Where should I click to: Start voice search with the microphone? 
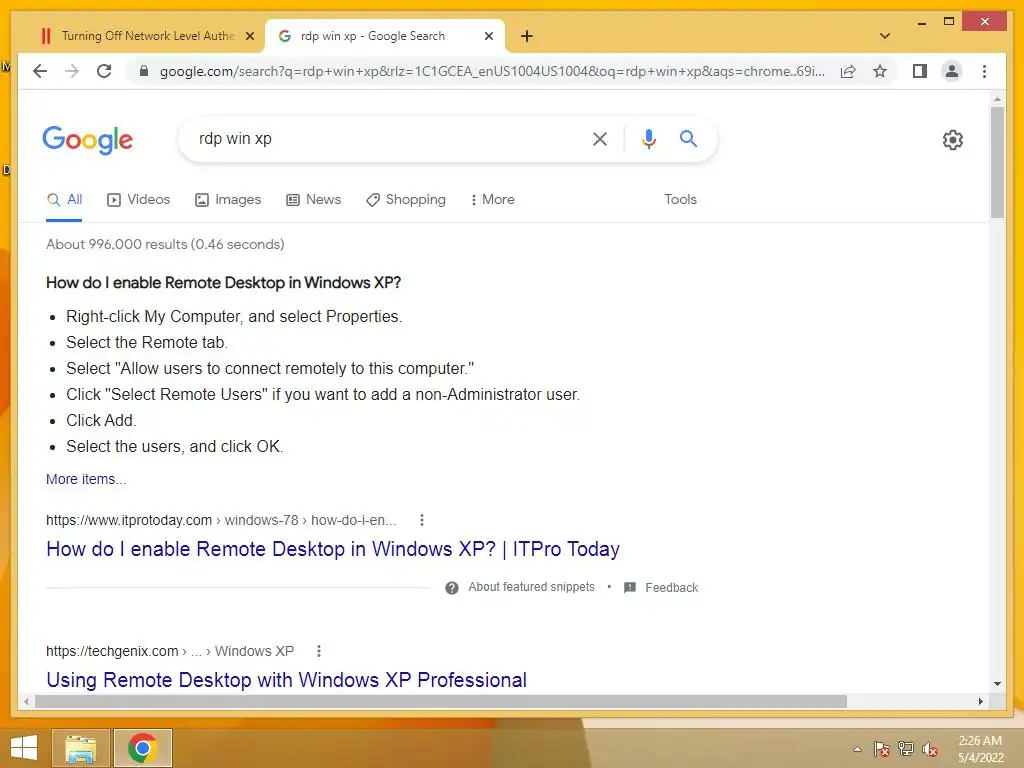pyautogui.click(x=648, y=138)
